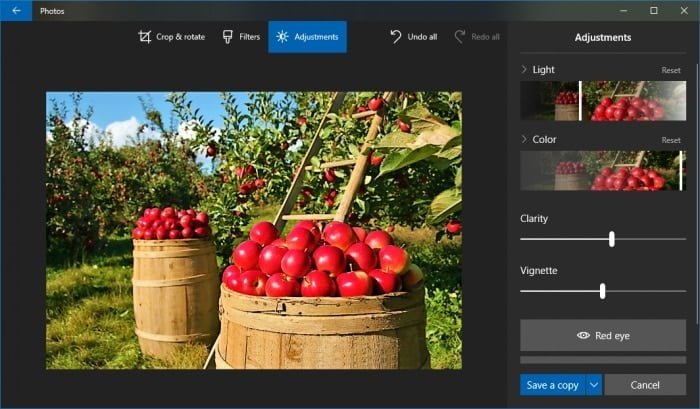Screen dimensions: 700x409
Task: Click the partially visible button below Red eye
Action: 603,360
